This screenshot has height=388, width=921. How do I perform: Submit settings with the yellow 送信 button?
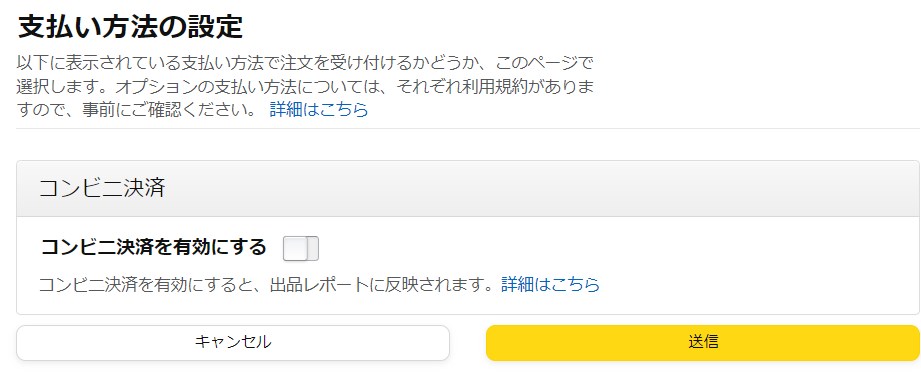pos(702,343)
